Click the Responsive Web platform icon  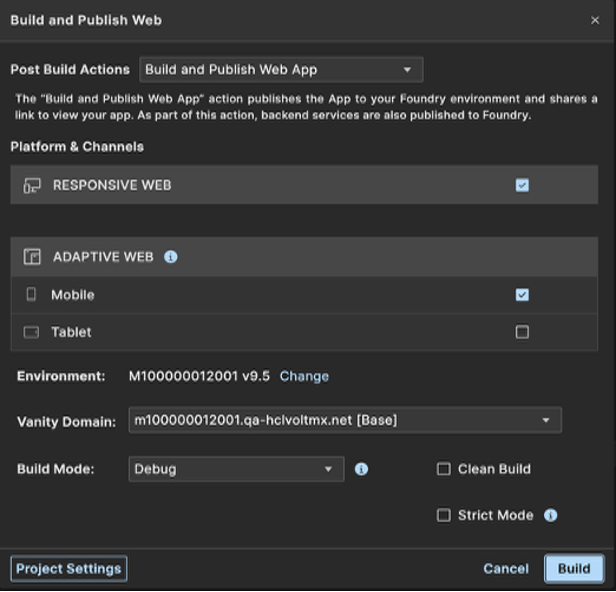(32, 185)
